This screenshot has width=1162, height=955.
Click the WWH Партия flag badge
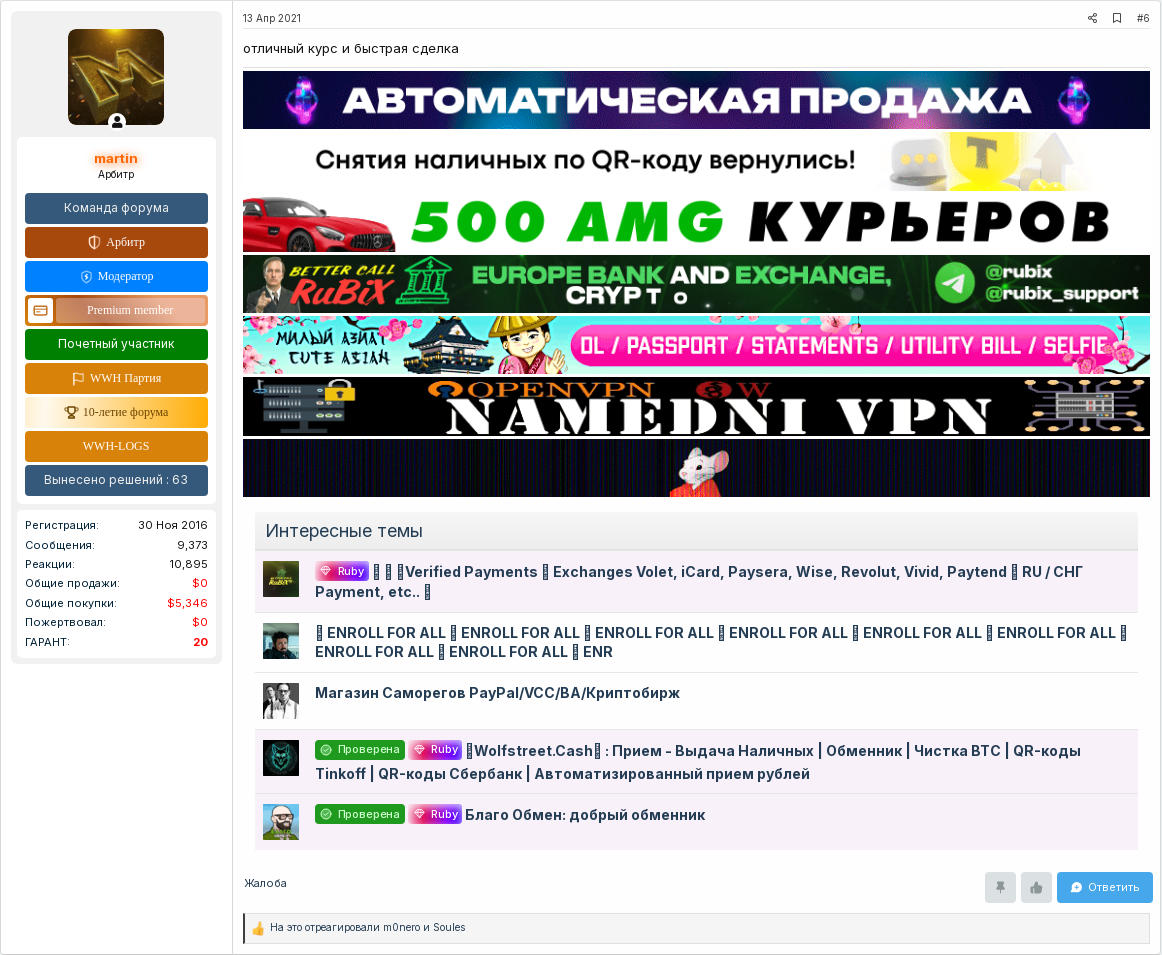coord(116,379)
